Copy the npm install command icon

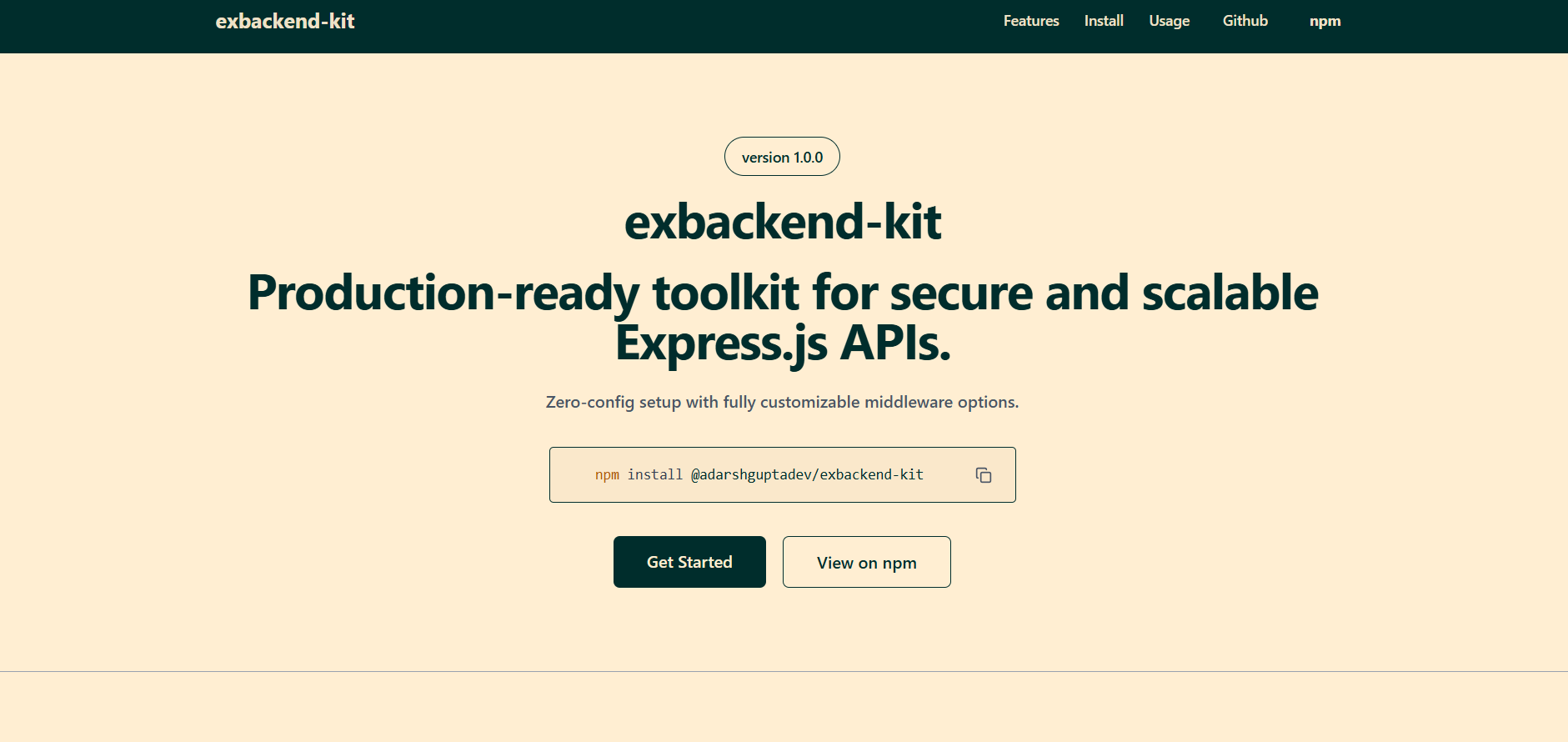[x=984, y=475]
